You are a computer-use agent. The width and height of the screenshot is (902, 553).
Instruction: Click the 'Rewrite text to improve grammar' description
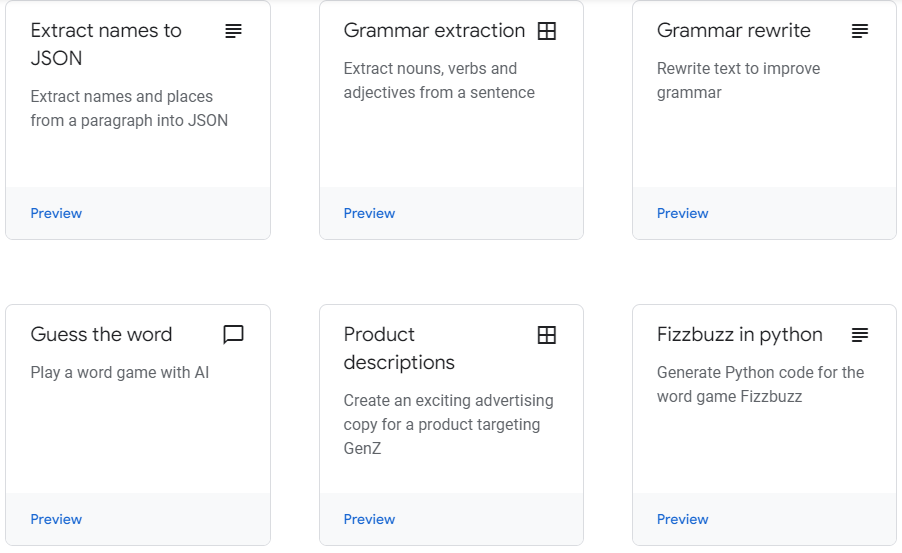(739, 81)
